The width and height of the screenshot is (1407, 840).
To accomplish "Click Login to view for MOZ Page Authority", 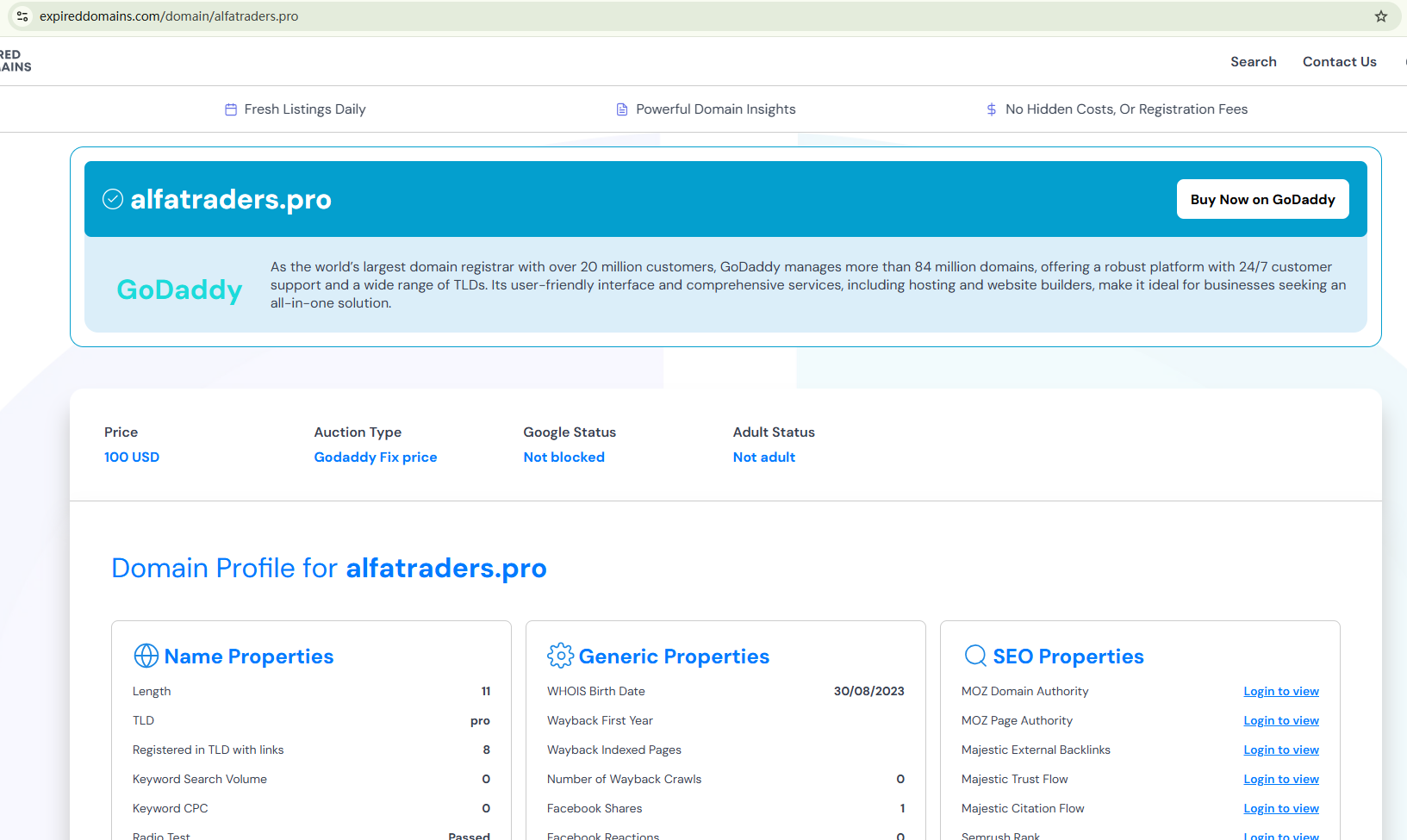I will (x=1281, y=721).
